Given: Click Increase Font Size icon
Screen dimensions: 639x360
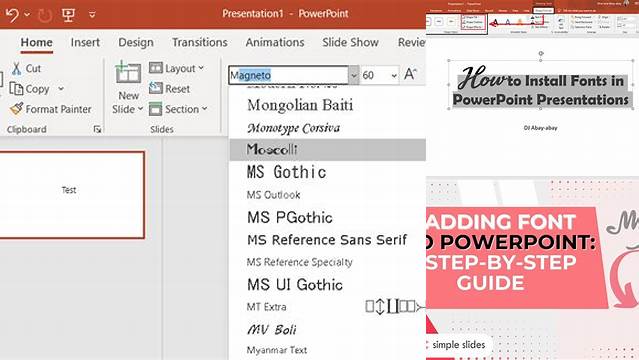Looking at the screenshot, I should pyautogui.click(x=410, y=74).
